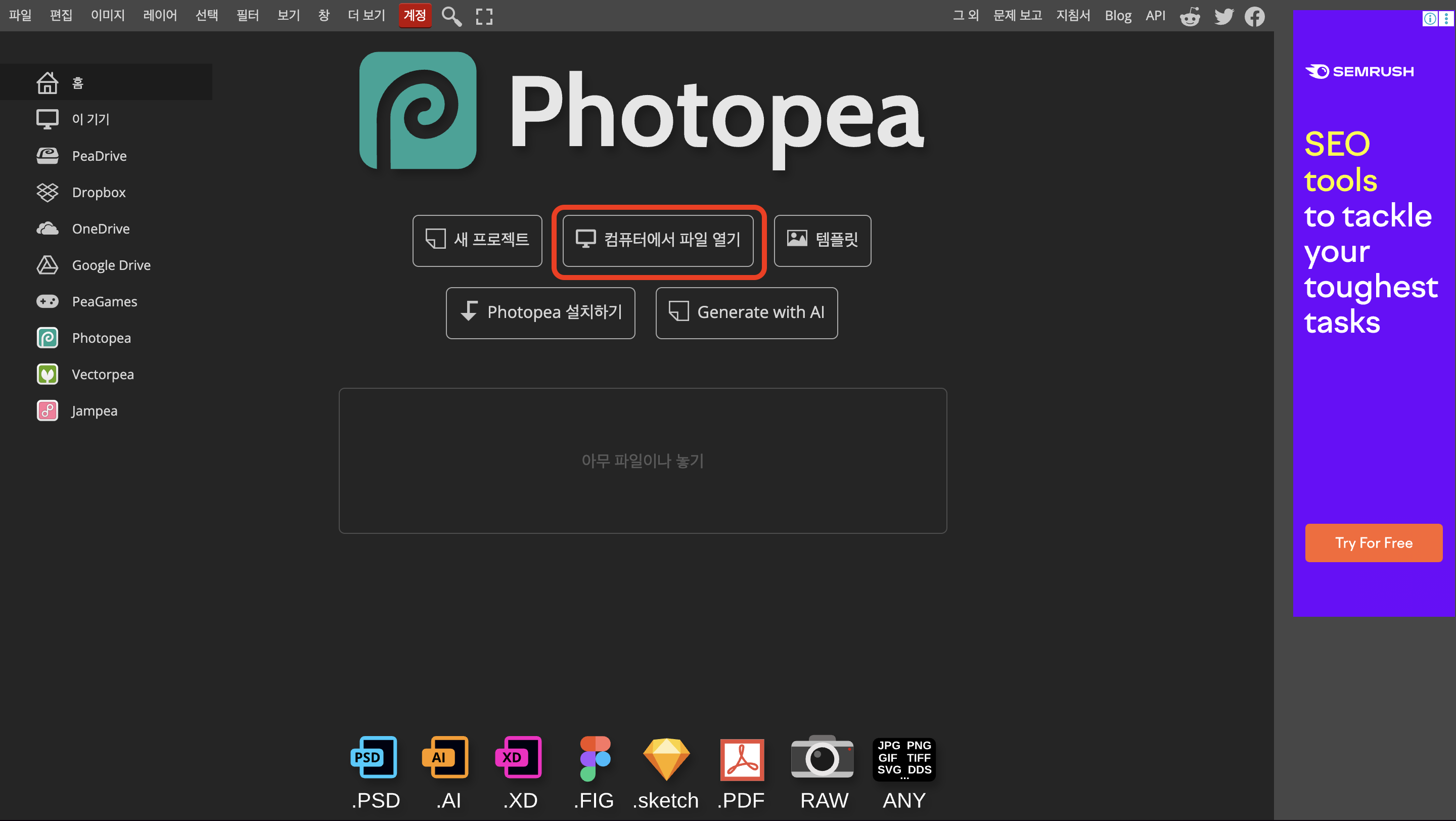The width and height of the screenshot is (1456, 821).
Task: Open Jampea from the sidebar
Action: (94, 410)
